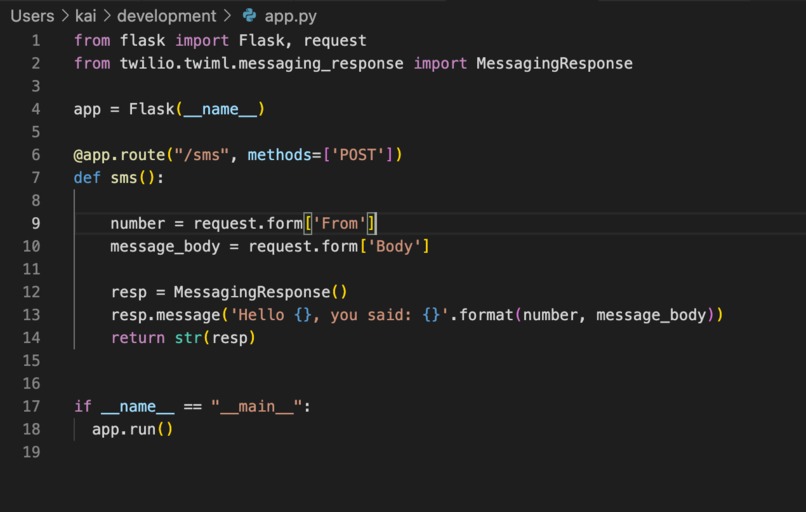806x512 pixels.
Task: Click the "/sms" route string
Action: click(202, 155)
